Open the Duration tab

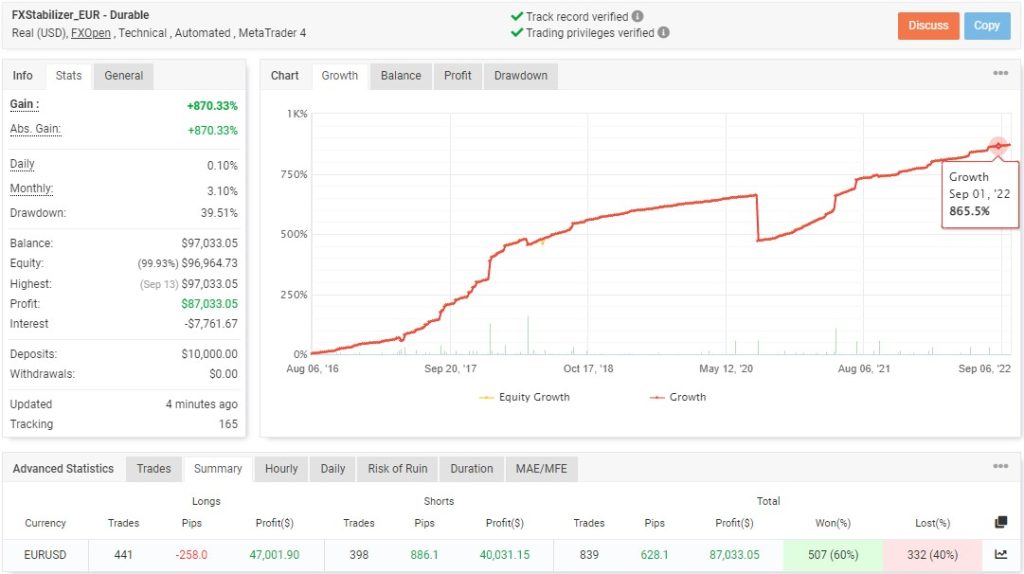coord(472,469)
